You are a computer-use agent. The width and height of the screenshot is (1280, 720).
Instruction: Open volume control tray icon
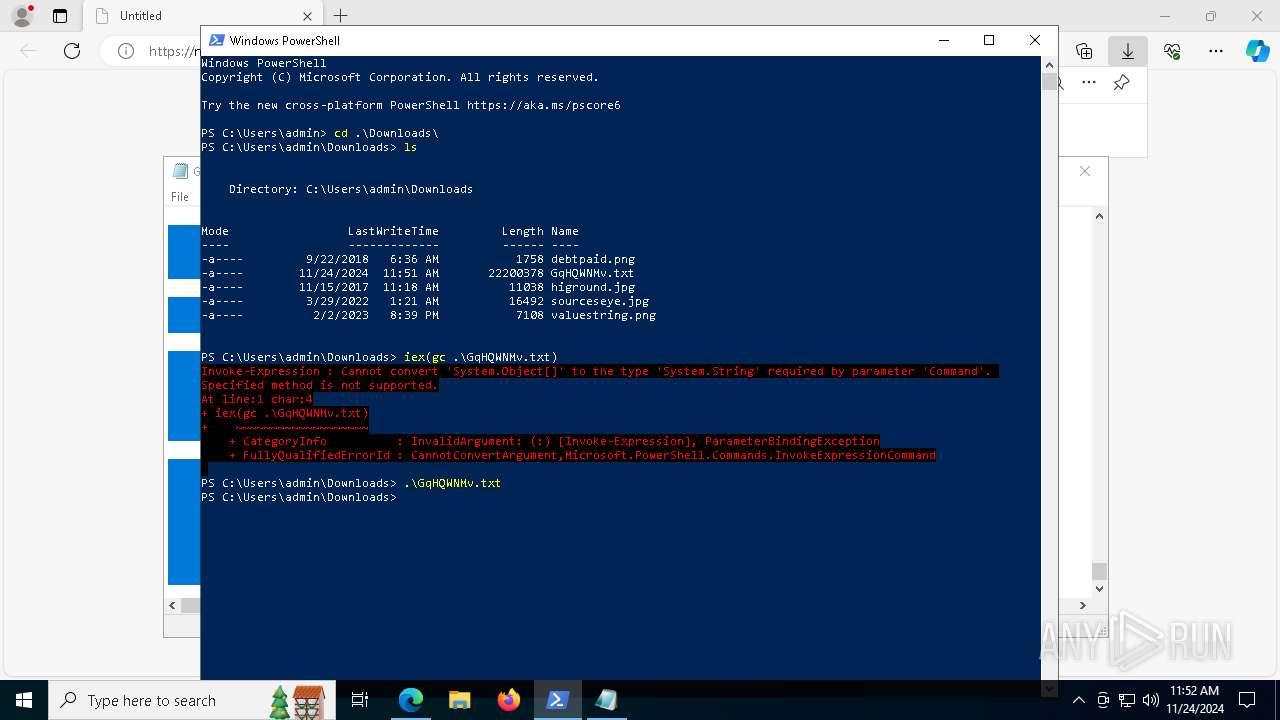1151,700
